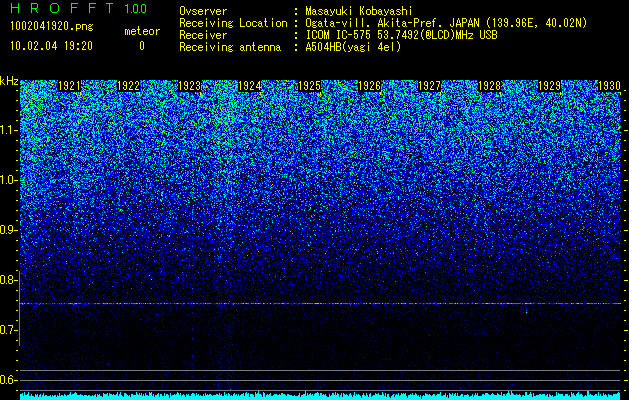Click the file name 1002041920.png
The image size is (629, 400).
(x=52, y=26)
